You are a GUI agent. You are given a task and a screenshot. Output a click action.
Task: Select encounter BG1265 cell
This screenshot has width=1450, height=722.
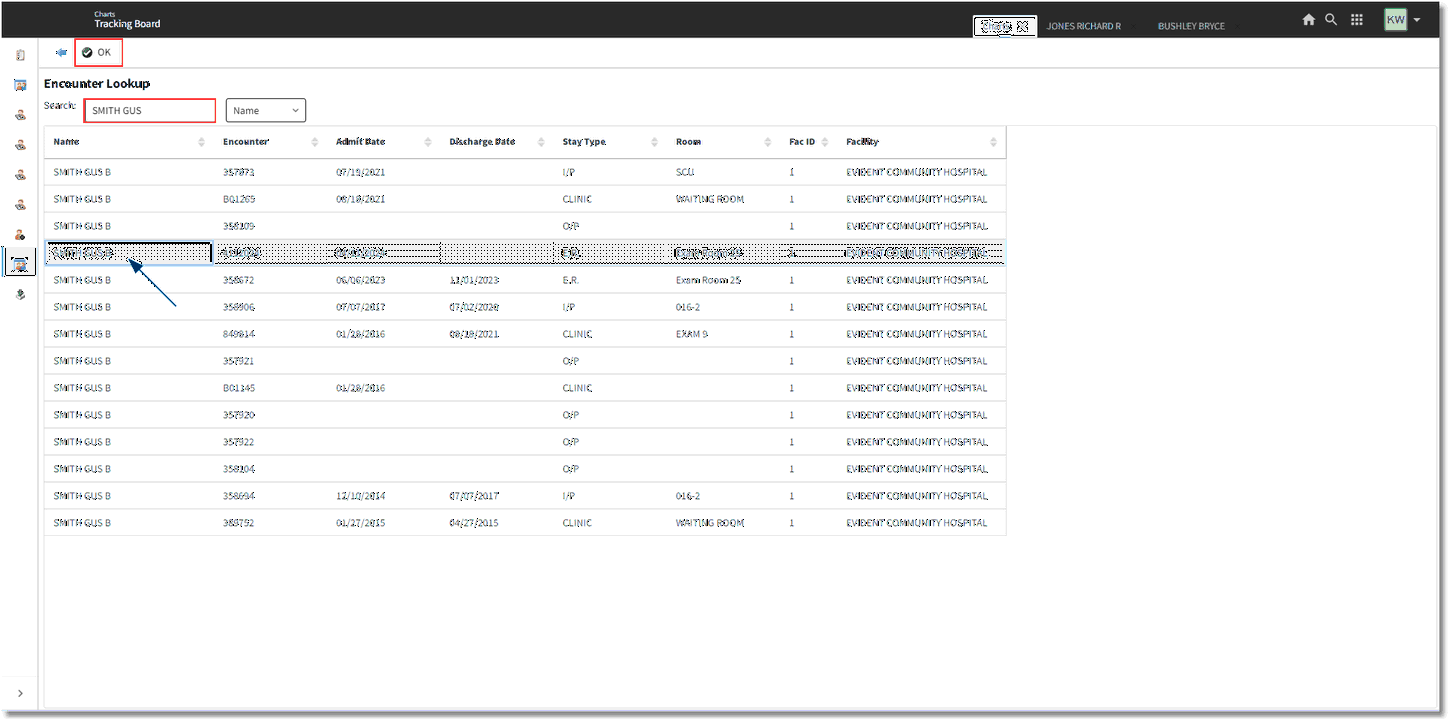[239, 199]
